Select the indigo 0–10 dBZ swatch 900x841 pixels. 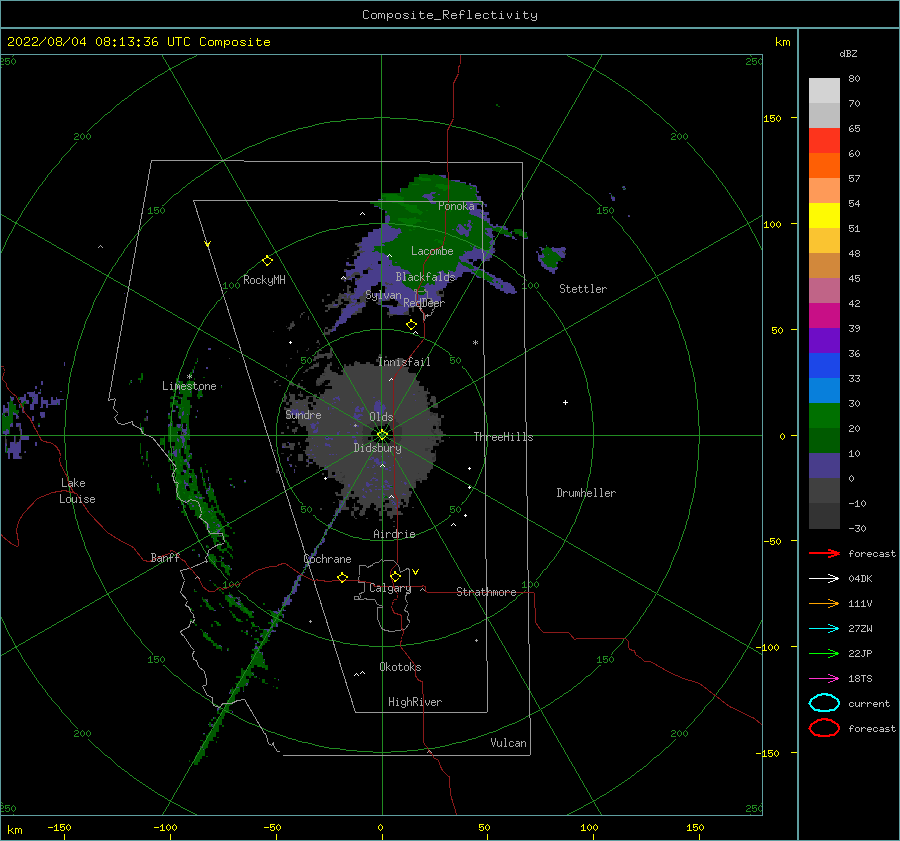click(824, 466)
